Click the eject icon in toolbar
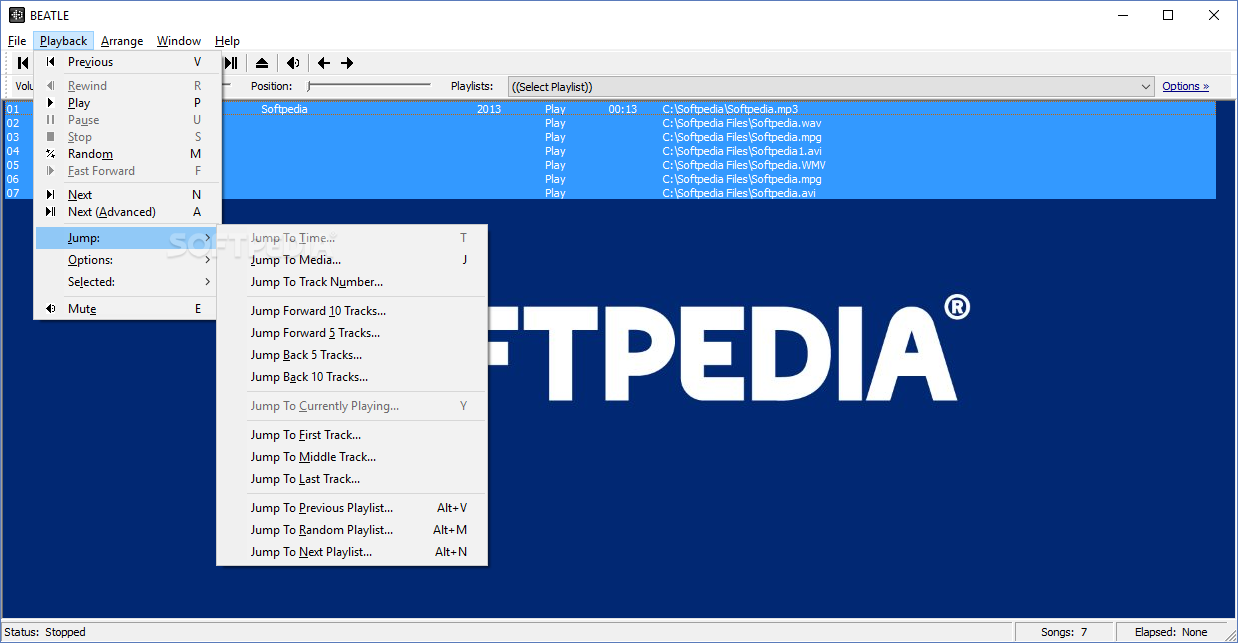The height and width of the screenshot is (643, 1238). tap(261, 63)
